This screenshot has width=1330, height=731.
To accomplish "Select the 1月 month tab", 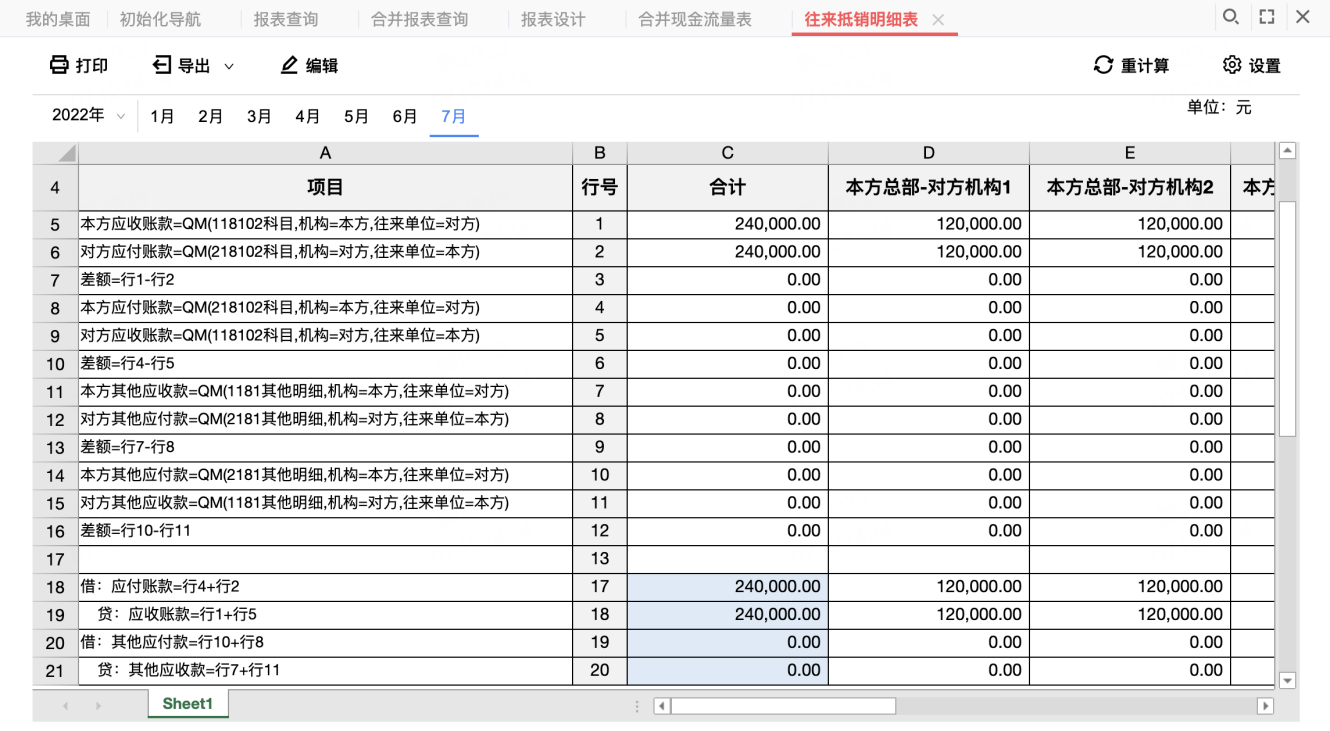I will tap(162, 116).
